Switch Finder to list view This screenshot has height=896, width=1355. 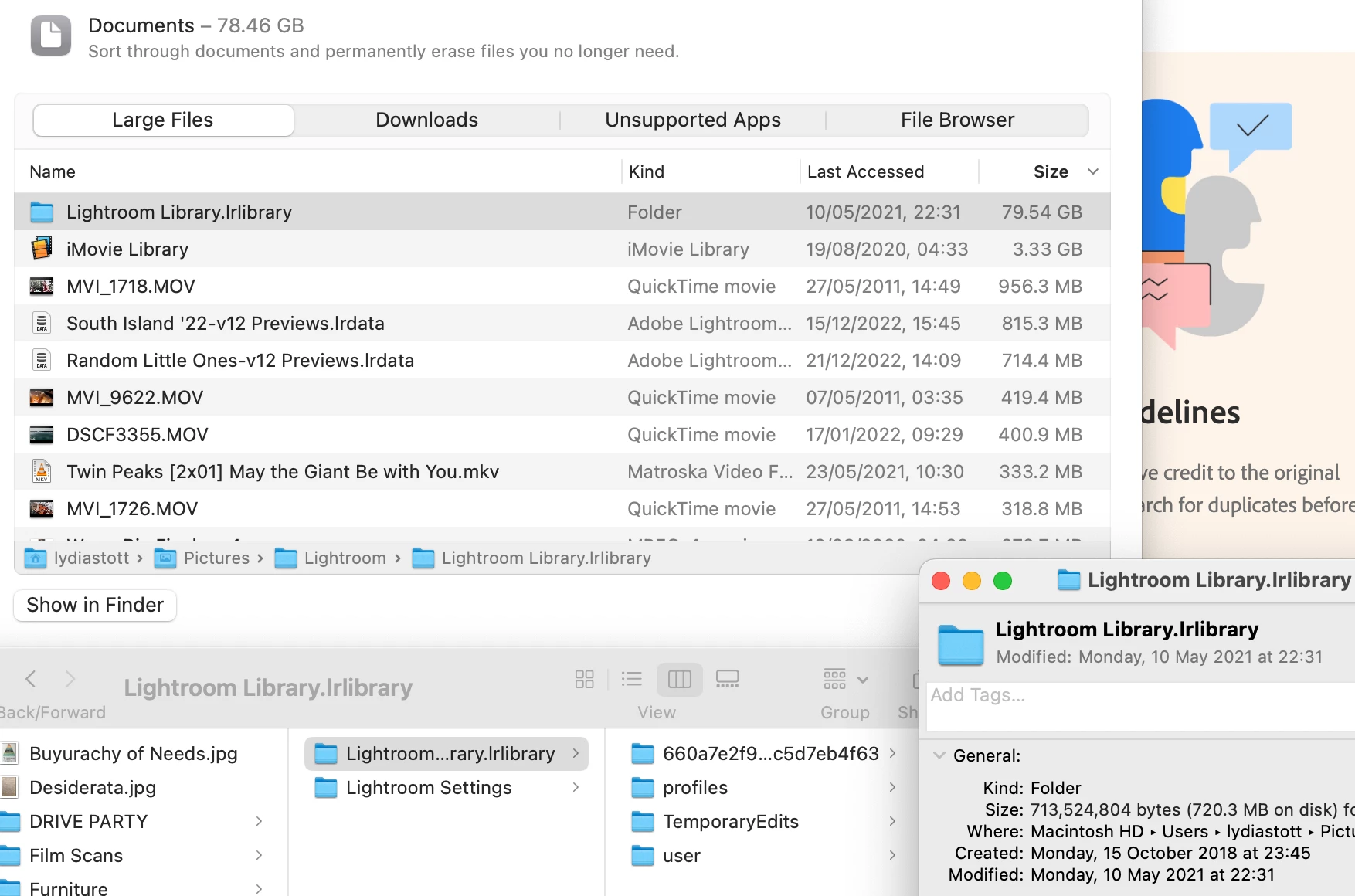tap(632, 679)
